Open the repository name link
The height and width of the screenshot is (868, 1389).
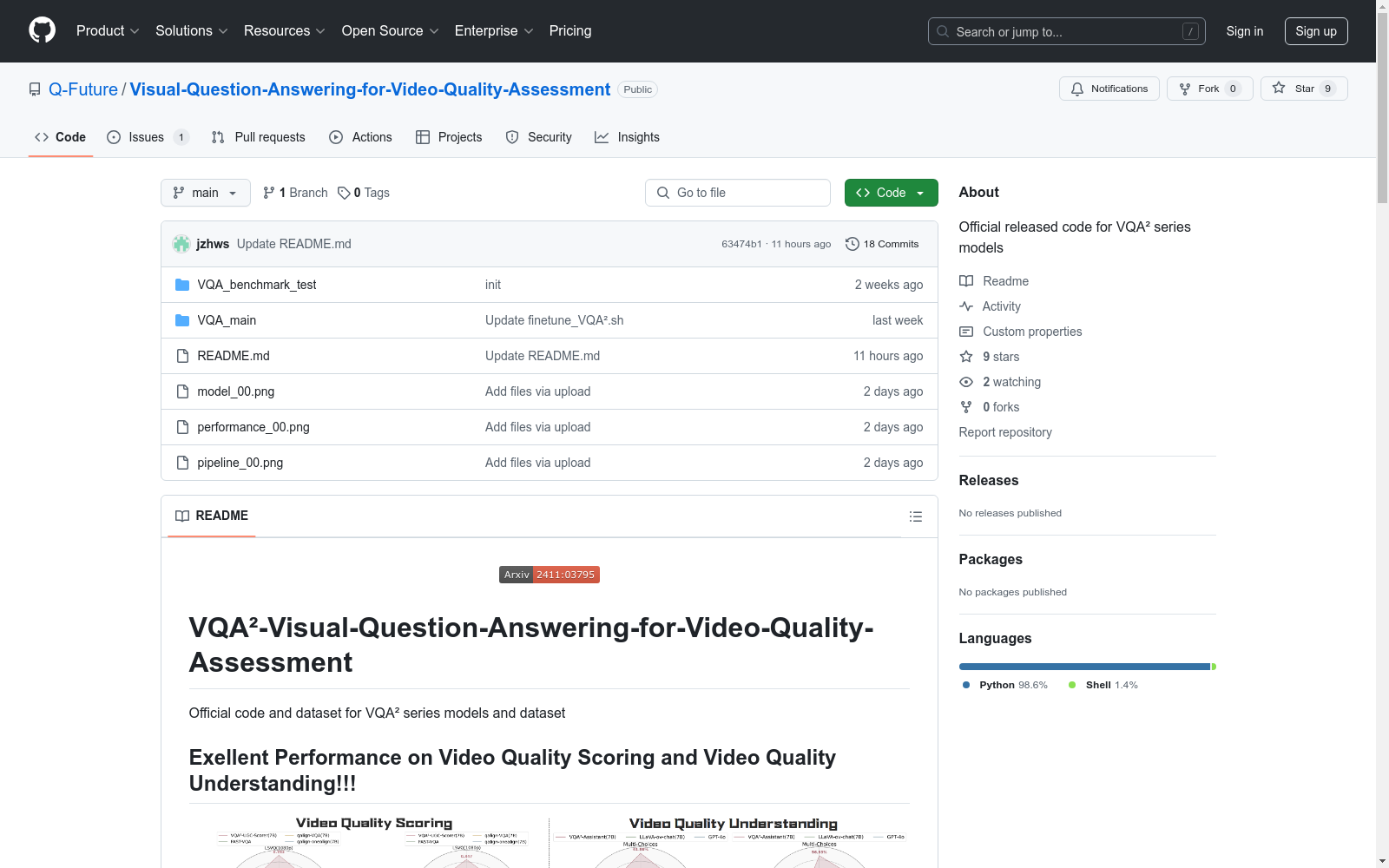pos(370,89)
